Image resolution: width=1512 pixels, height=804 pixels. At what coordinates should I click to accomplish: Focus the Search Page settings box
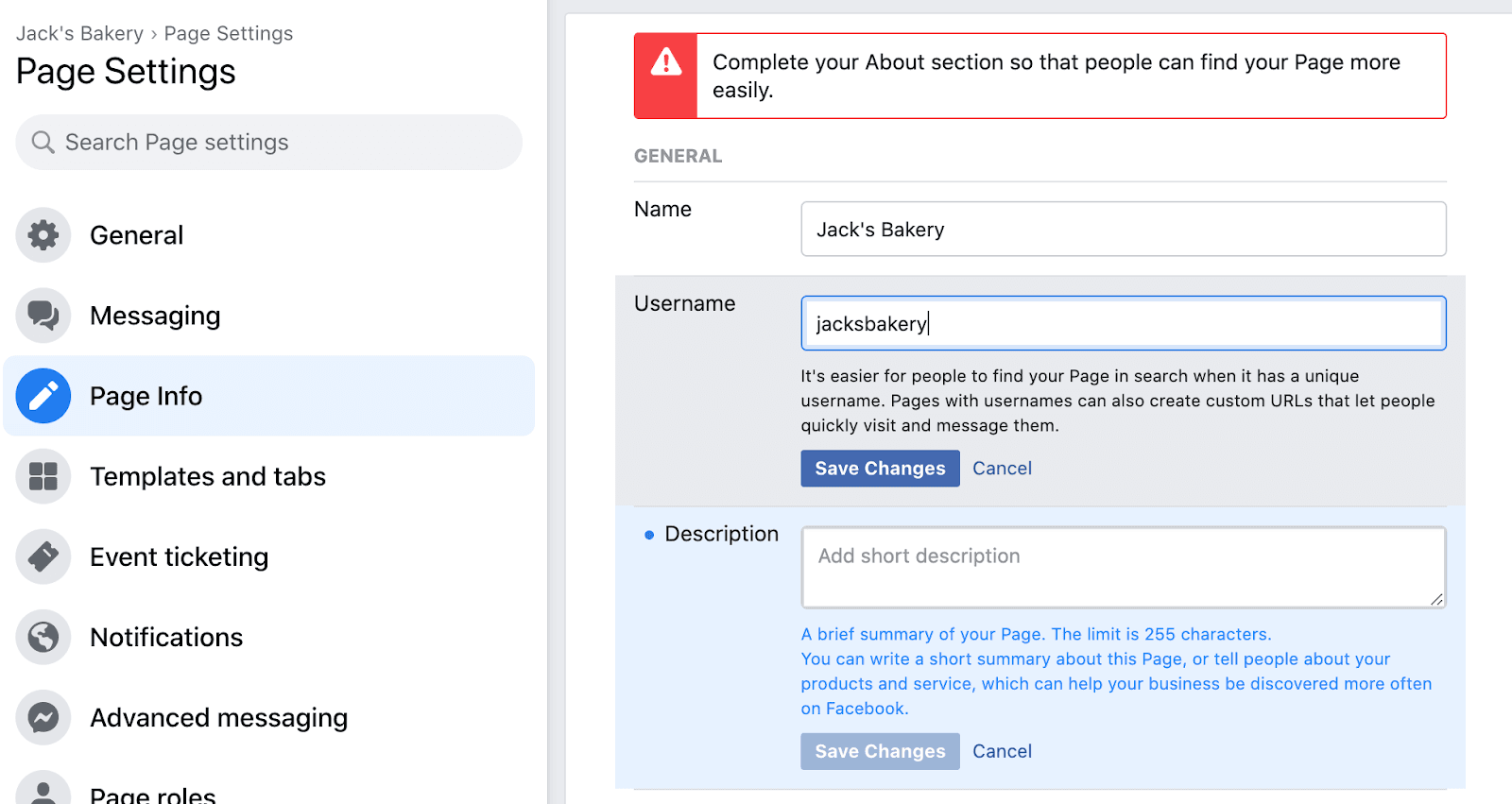click(283, 143)
